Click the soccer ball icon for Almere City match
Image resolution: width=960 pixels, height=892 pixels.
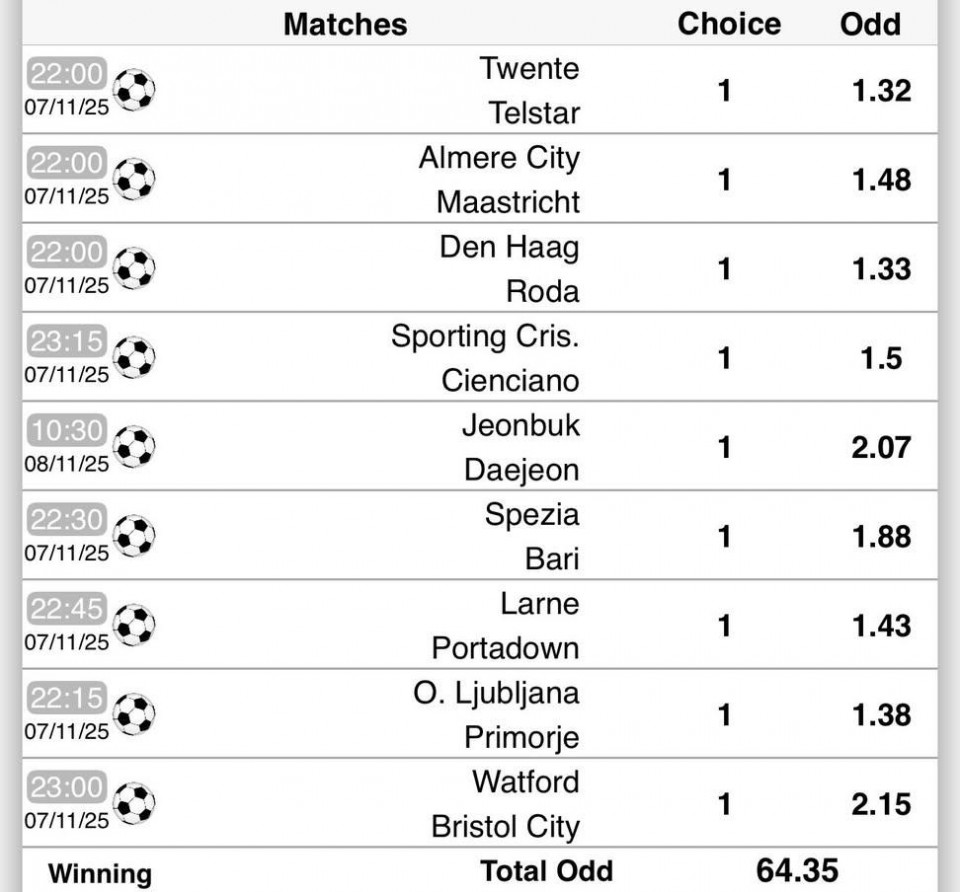(134, 180)
